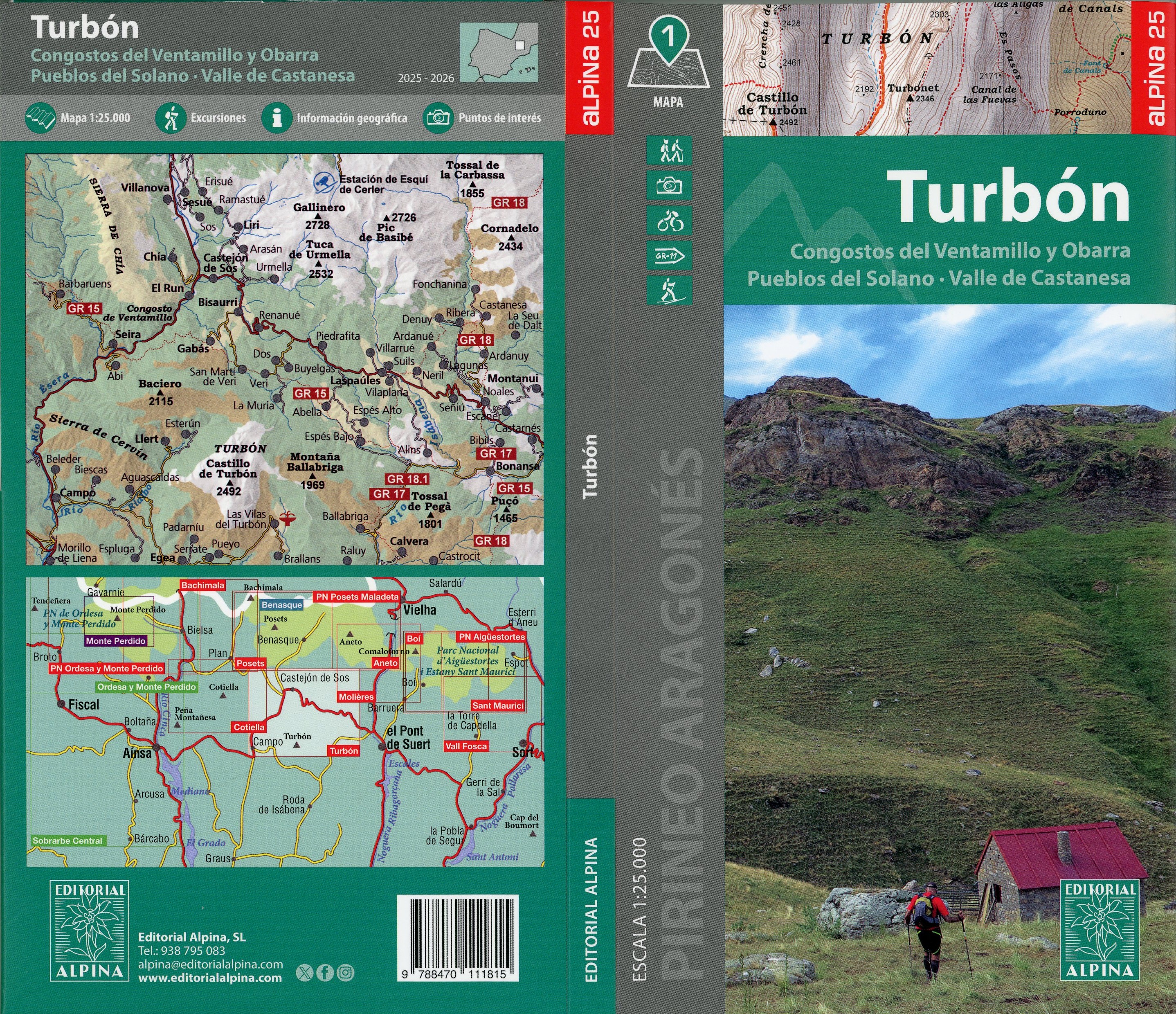
Task: Click the red ALPINA 25 label on back cover
Action: 590,68
